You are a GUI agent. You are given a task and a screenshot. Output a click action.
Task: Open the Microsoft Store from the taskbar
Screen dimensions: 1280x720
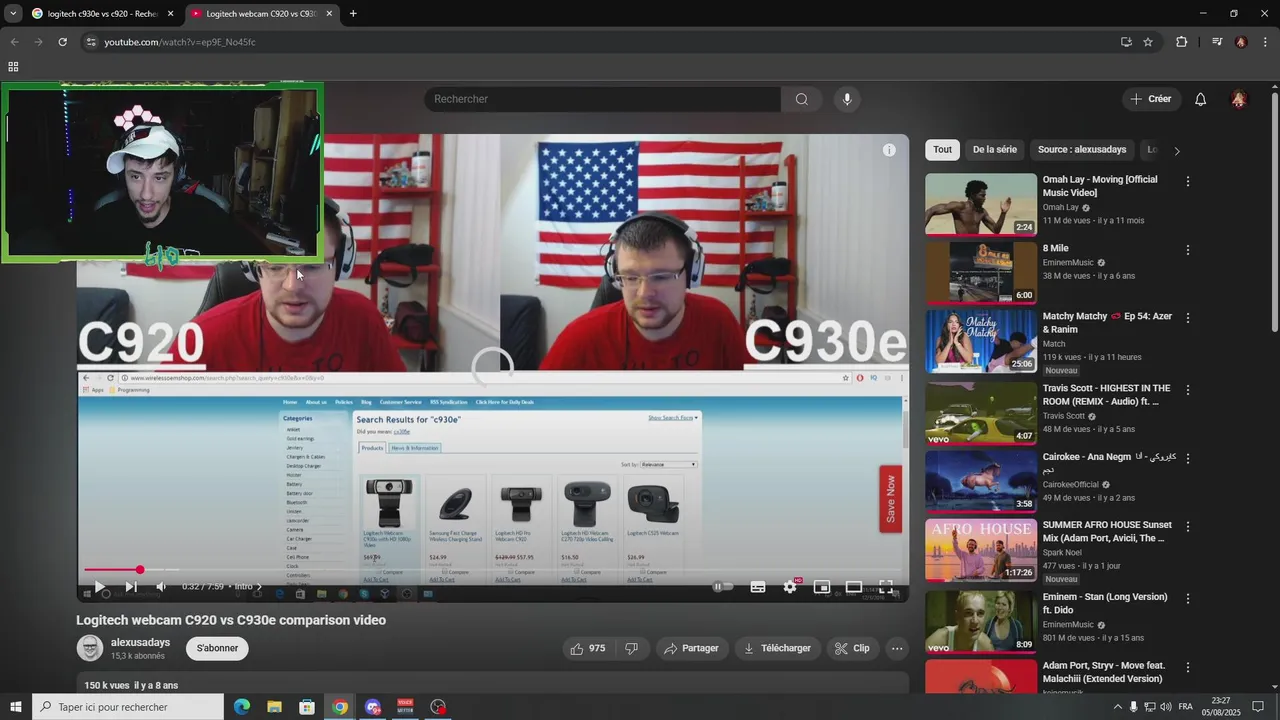[307, 707]
